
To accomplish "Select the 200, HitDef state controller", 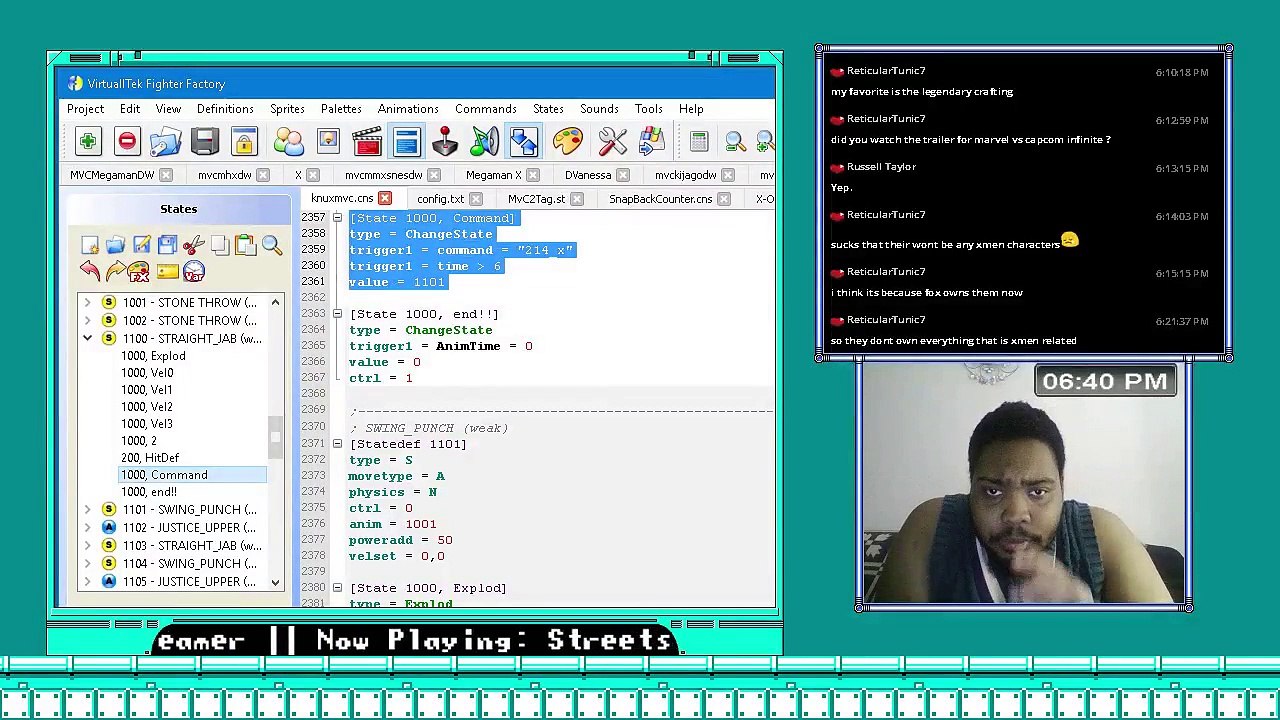I will (x=150, y=458).
